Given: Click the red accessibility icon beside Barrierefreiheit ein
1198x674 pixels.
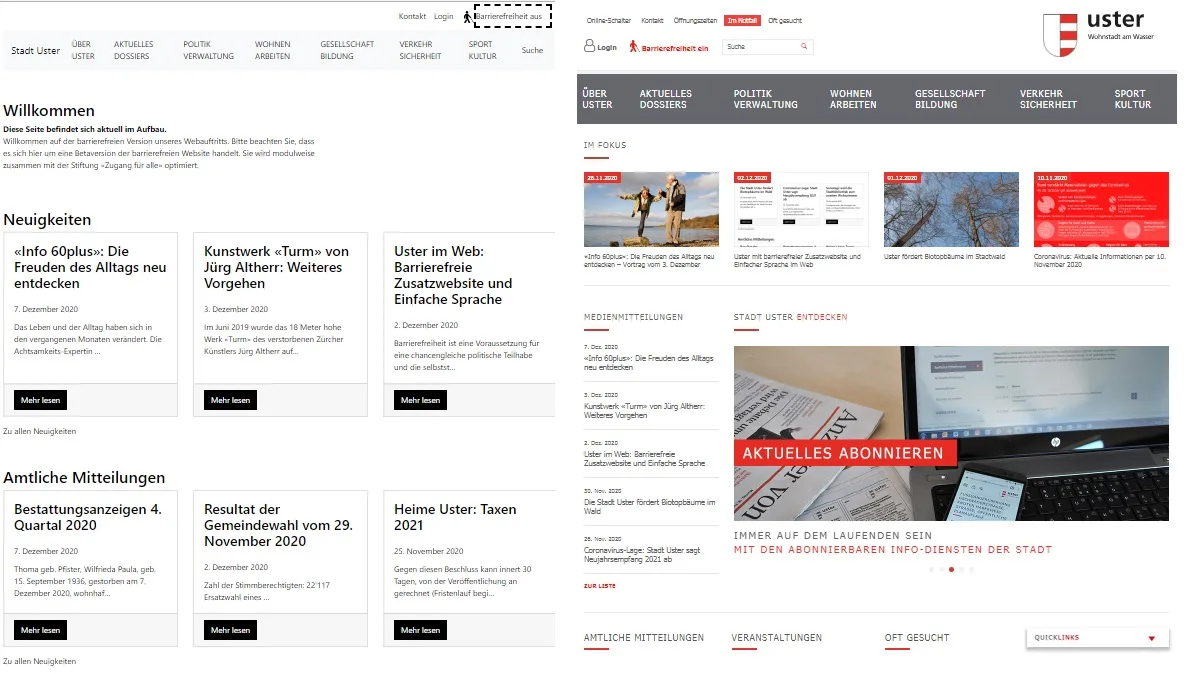Looking at the screenshot, I should point(633,47).
